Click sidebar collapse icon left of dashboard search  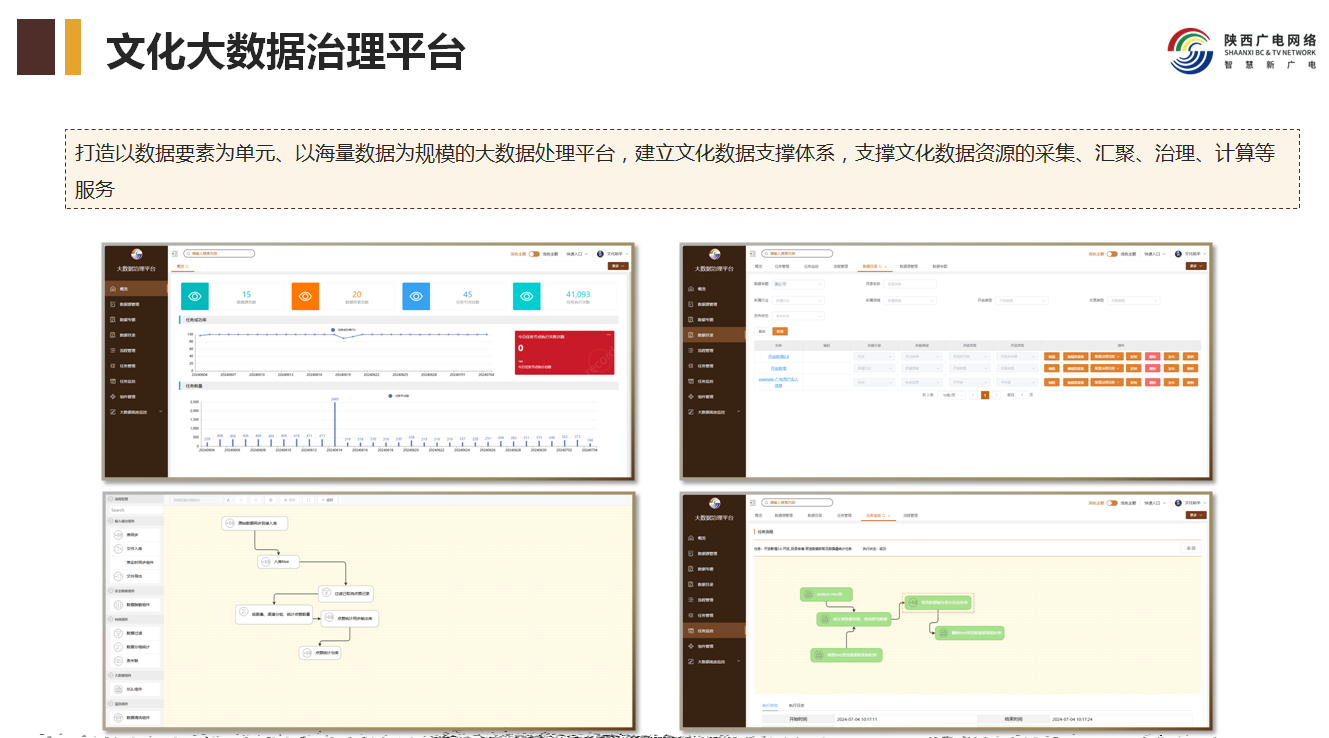pyautogui.click(x=174, y=254)
